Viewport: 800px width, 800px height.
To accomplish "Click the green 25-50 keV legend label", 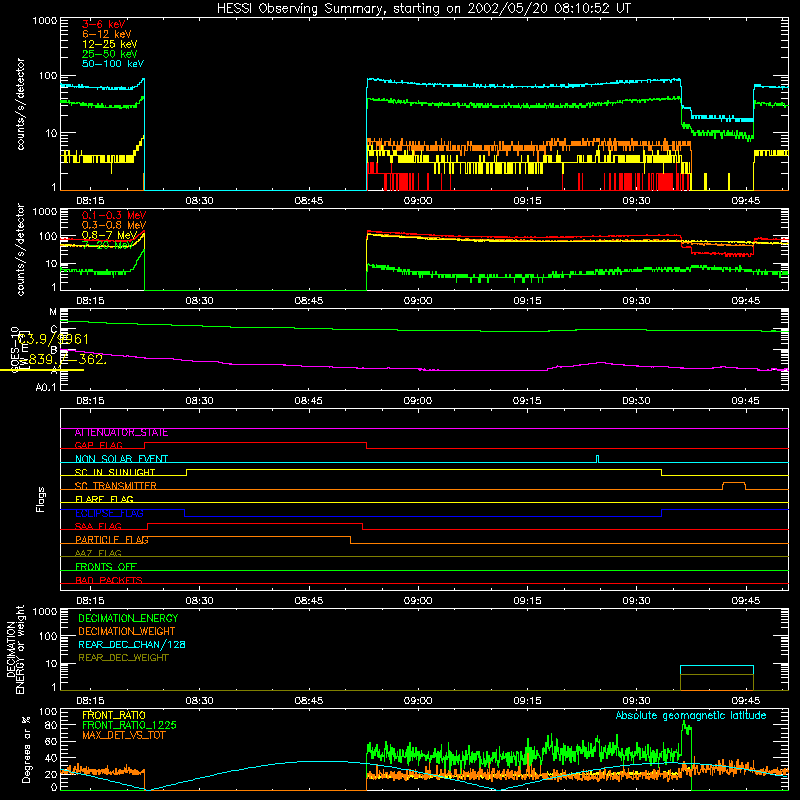I will pyautogui.click(x=110, y=54).
